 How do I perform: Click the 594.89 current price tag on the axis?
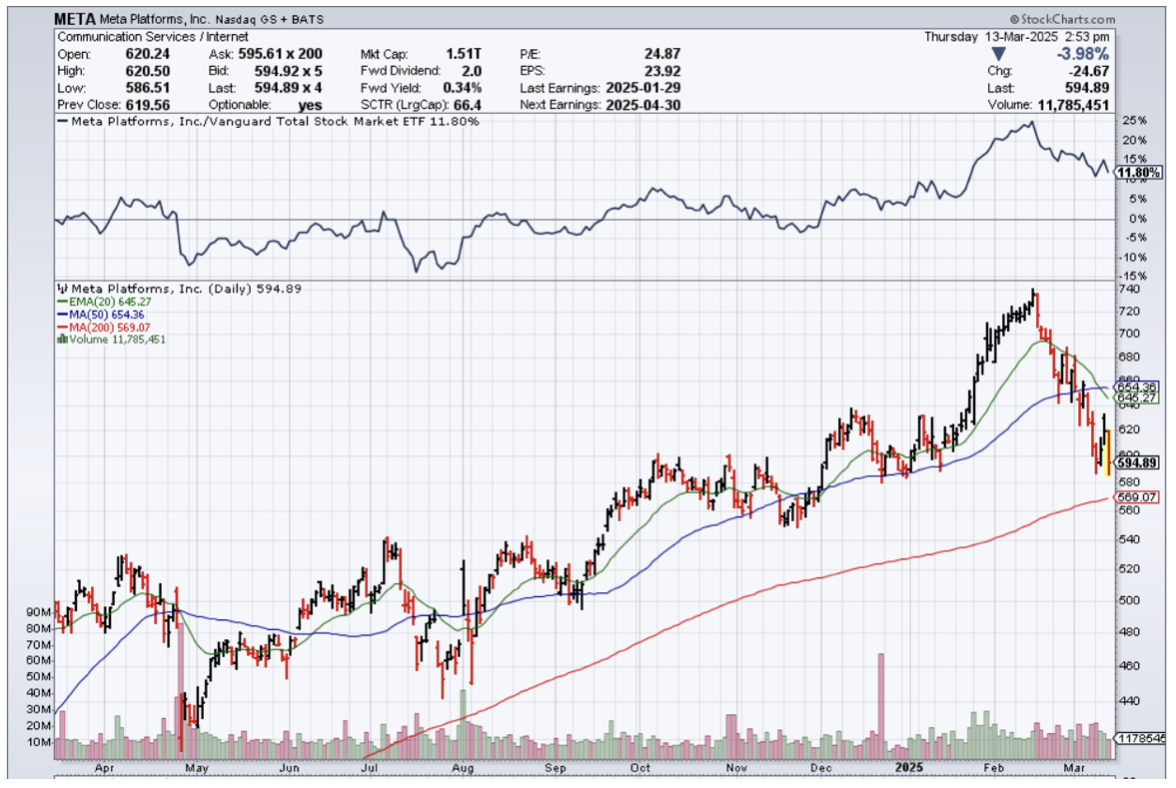1137,463
